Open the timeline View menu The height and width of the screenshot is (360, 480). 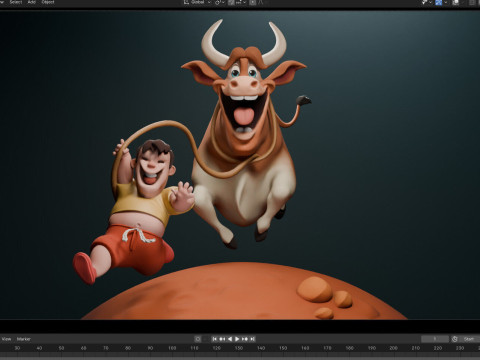click(7, 339)
